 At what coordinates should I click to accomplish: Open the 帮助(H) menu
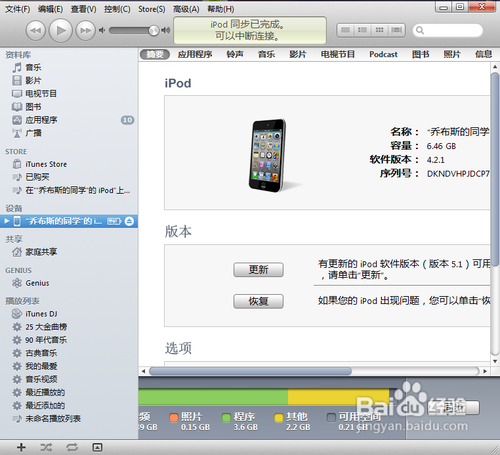[221, 9]
